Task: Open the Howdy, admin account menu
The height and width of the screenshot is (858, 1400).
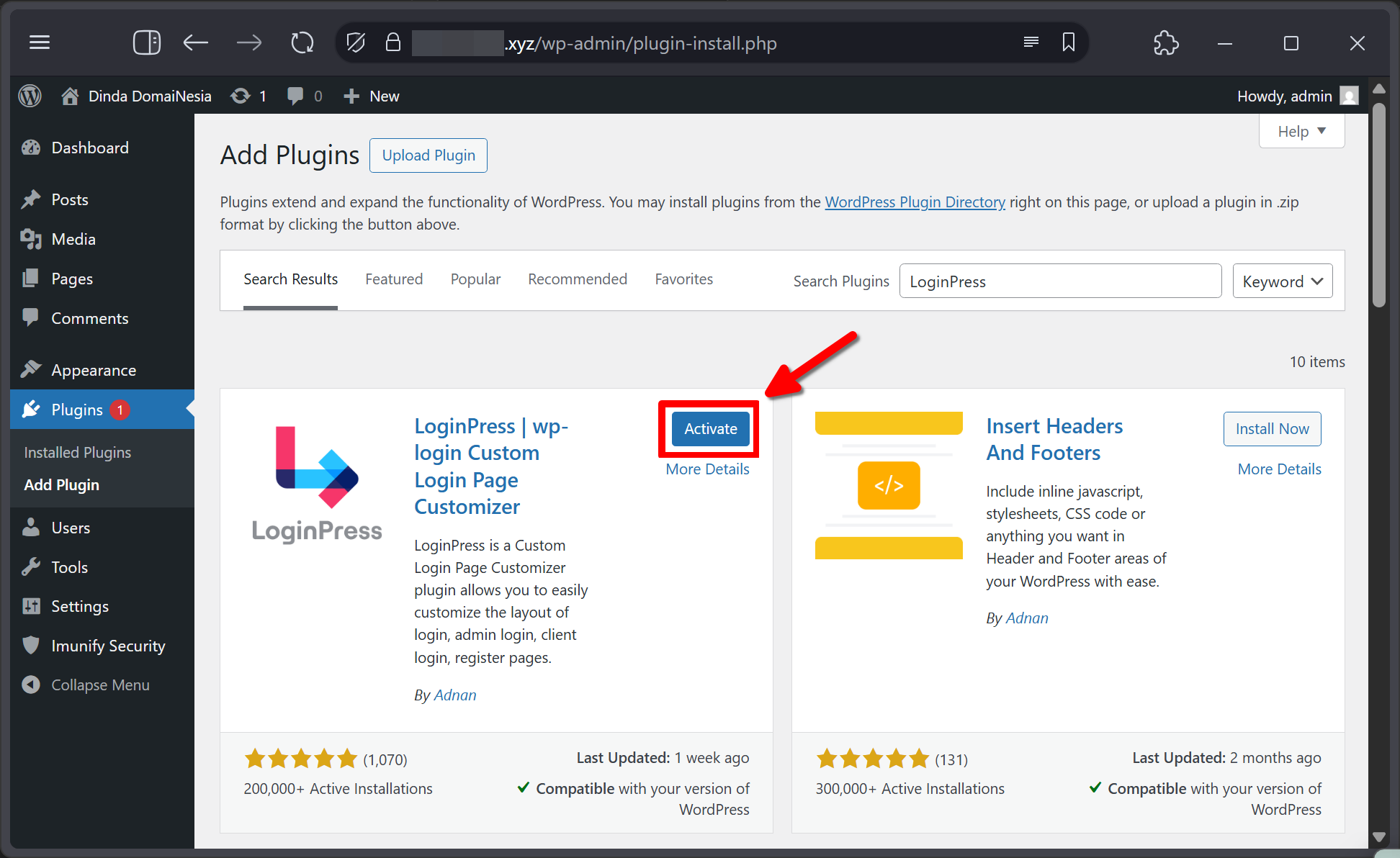Action: (1297, 96)
